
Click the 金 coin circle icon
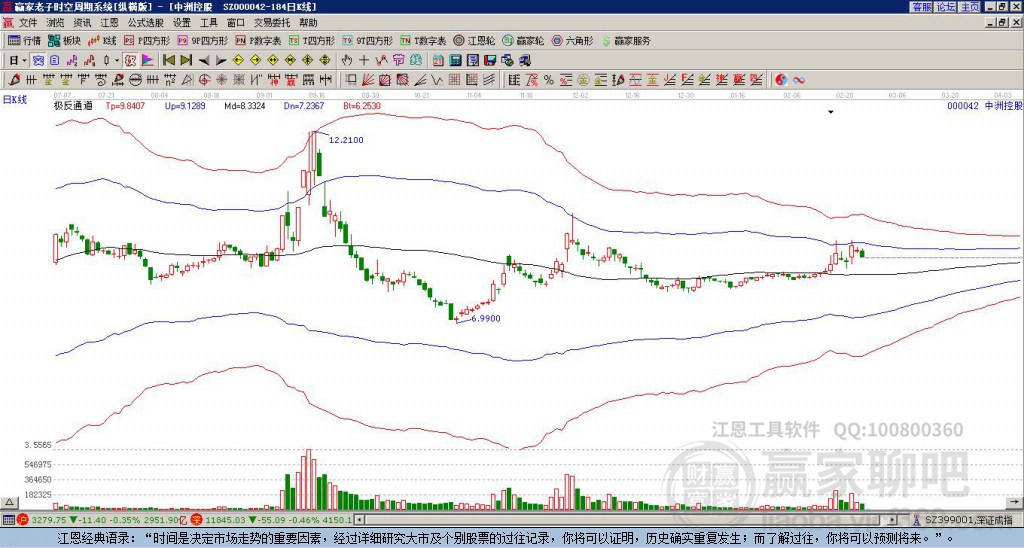coord(583,80)
